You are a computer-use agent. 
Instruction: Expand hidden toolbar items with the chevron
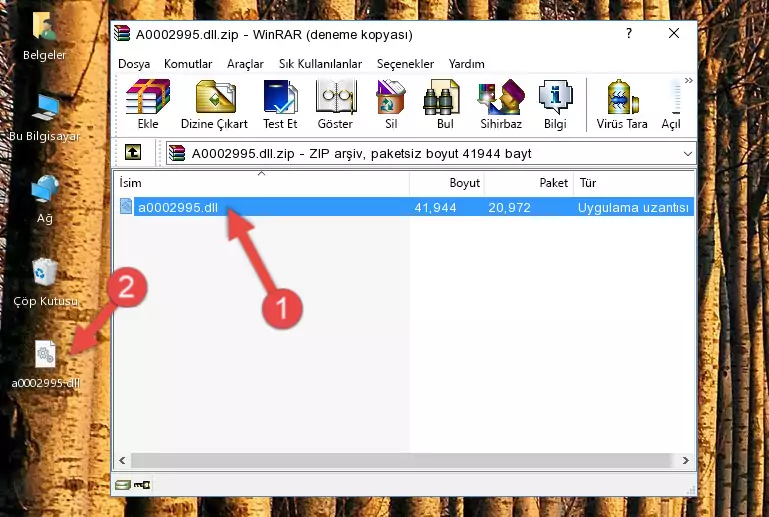pos(689,80)
